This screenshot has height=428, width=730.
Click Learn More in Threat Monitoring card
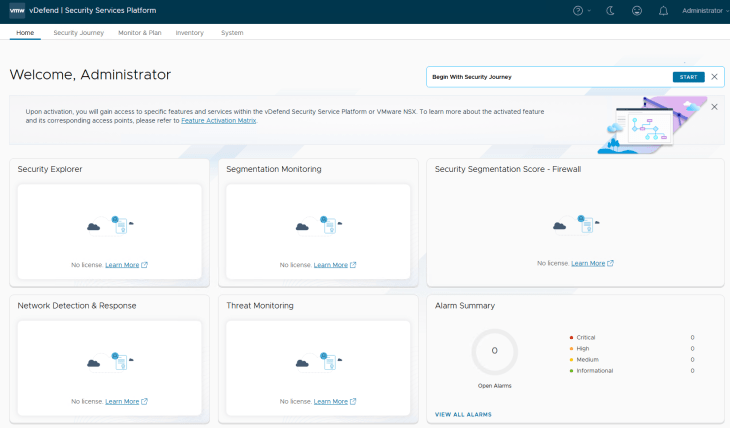coord(331,401)
